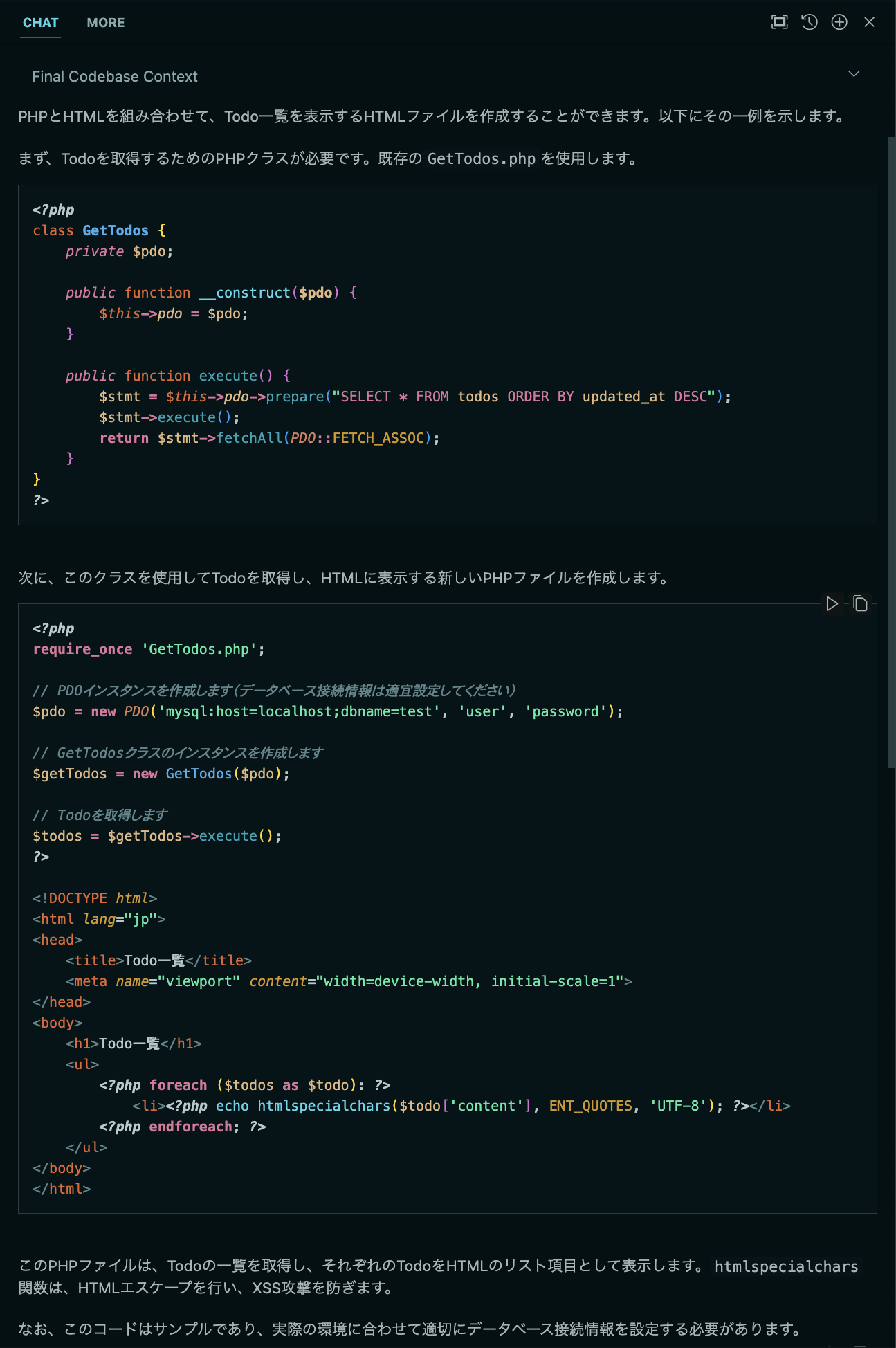Viewport: 896px width, 1348px height.
Task: Click the $getTodos = new GetTodos($pdo); line
Action: click(x=161, y=774)
